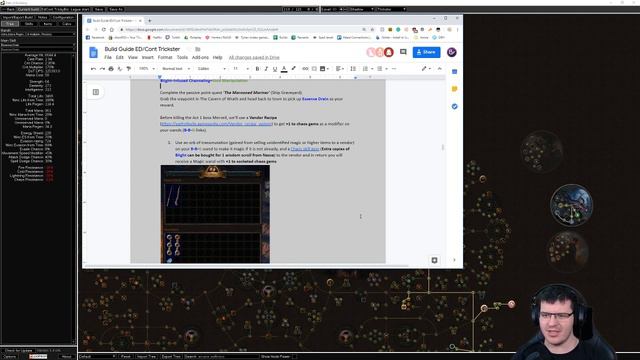Click Save As in Path of Building
This screenshot has height=360, width=640.
[x=116, y=9]
